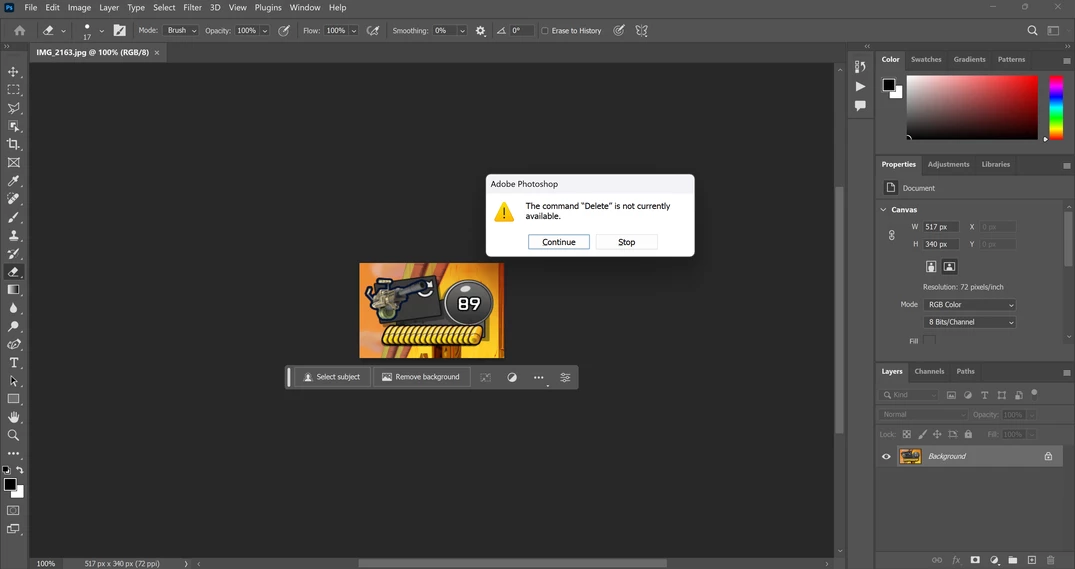Click the canvas width input field
Image resolution: width=1075 pixels, height=569 pixels.
(940, 227)
